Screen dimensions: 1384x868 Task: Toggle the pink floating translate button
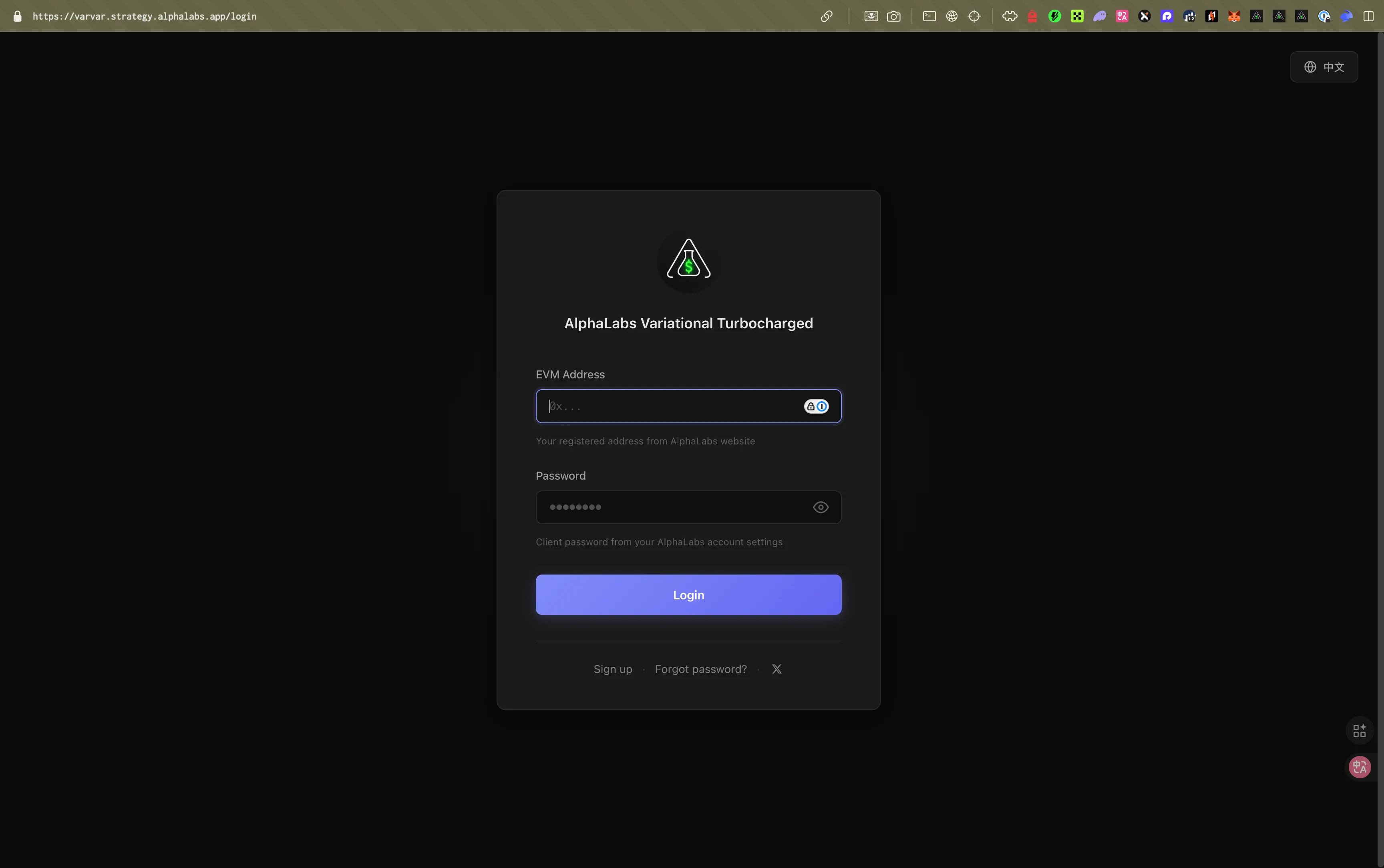tap(1359, 767)
